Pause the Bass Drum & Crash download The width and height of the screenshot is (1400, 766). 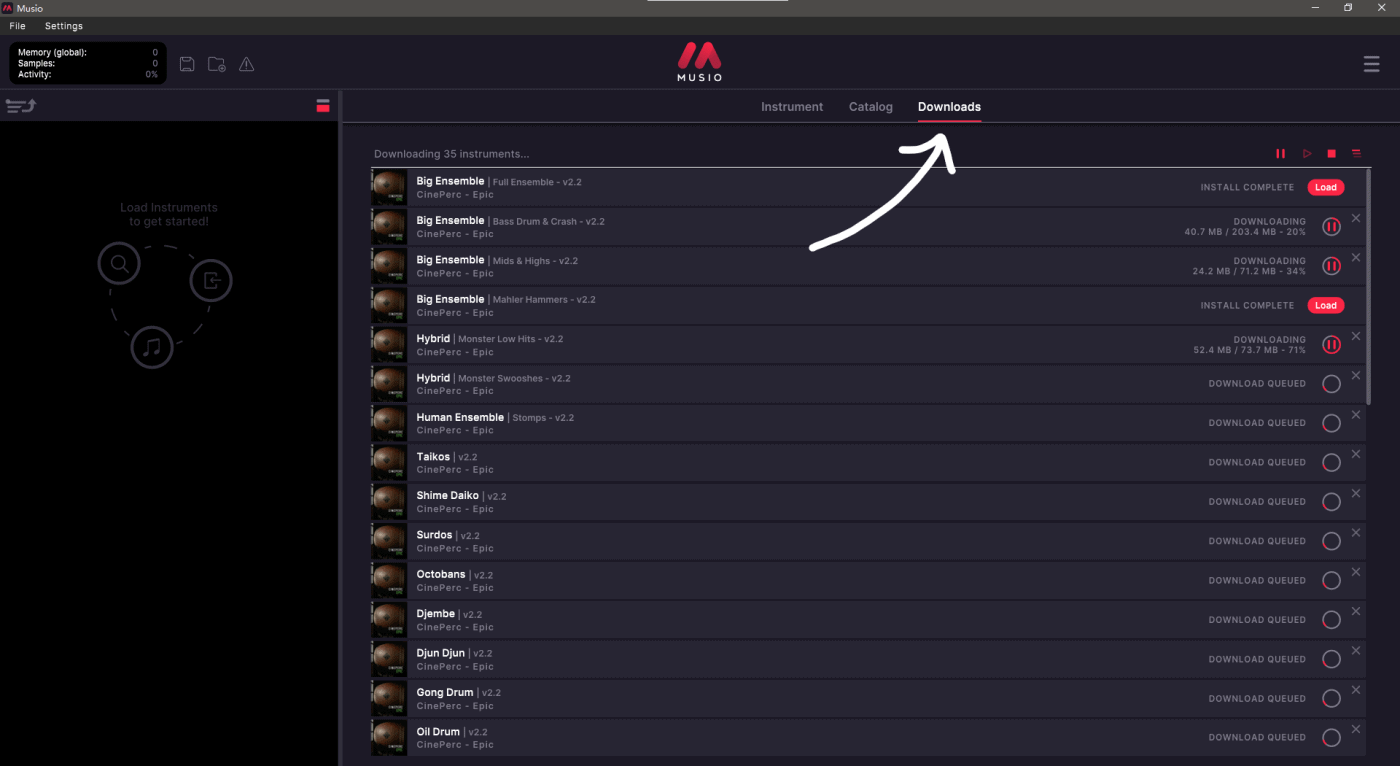pos(1331,227)
